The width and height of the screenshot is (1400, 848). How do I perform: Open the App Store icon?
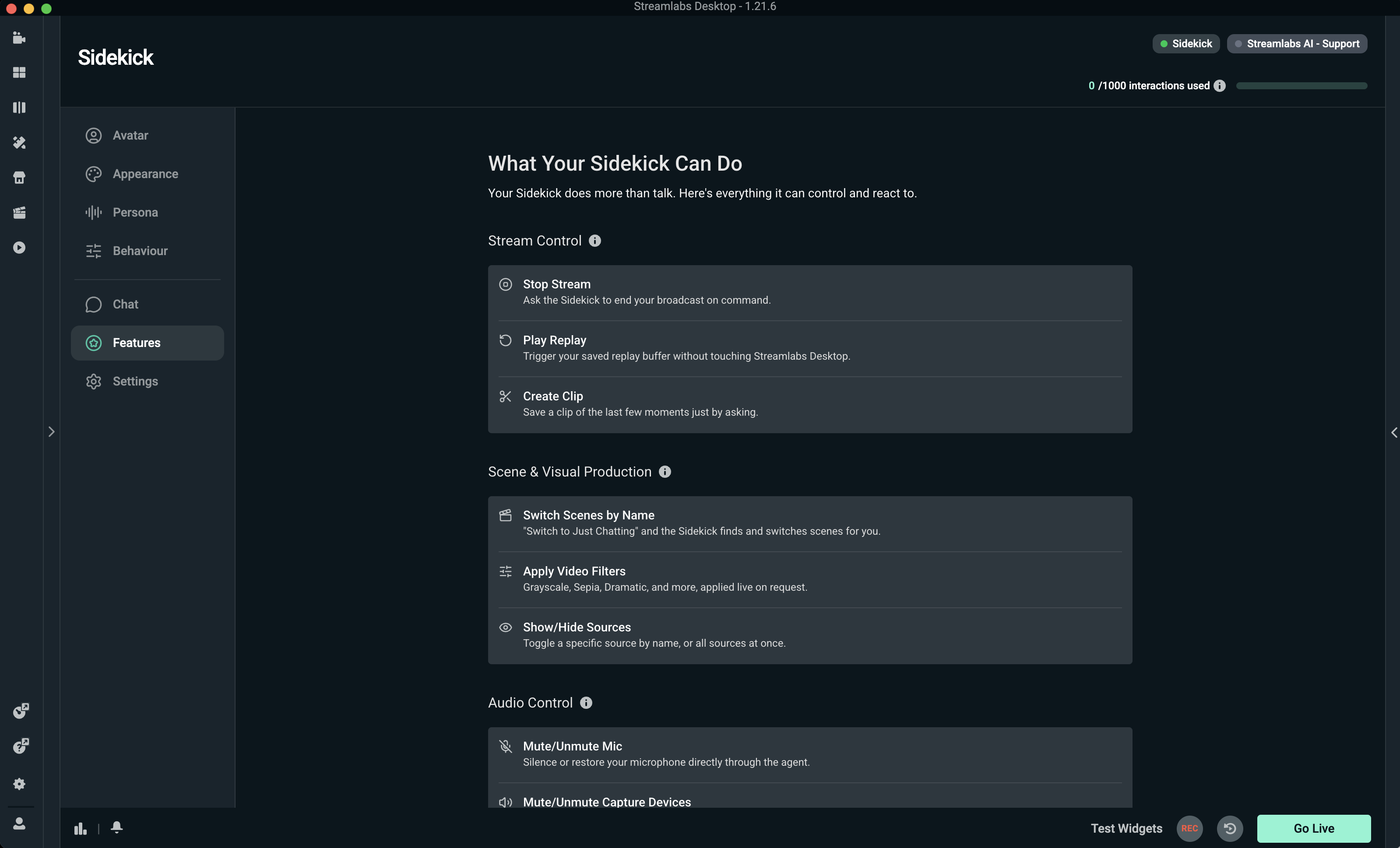19,178
